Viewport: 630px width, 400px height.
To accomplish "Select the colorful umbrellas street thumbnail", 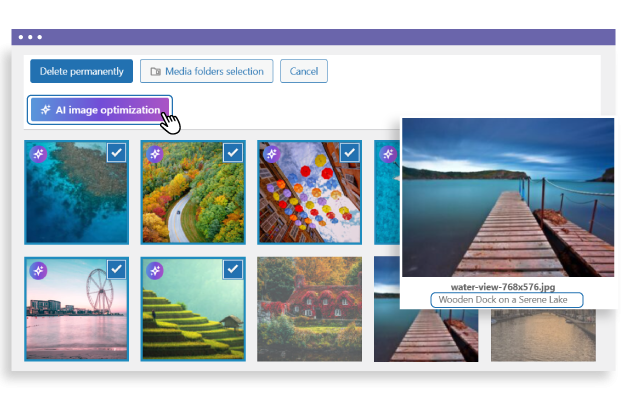I will [309, 192].
